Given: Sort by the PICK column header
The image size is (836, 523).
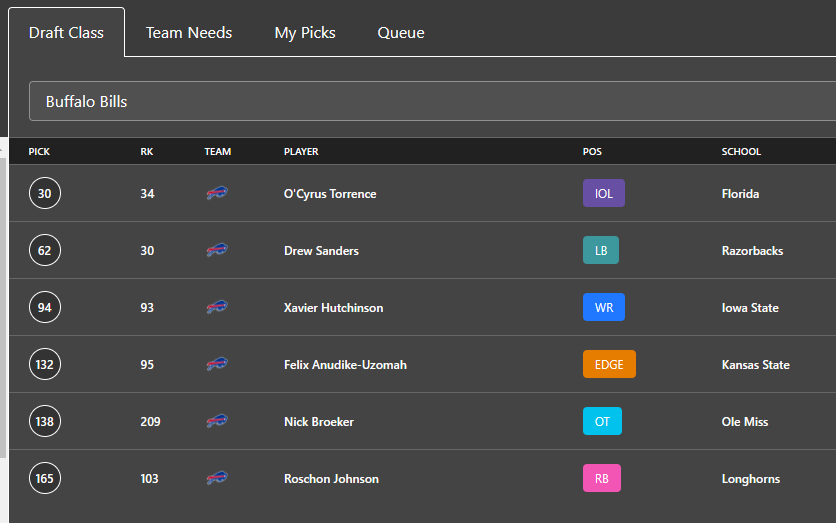Looking at the screenshot, I should (39, 151).
